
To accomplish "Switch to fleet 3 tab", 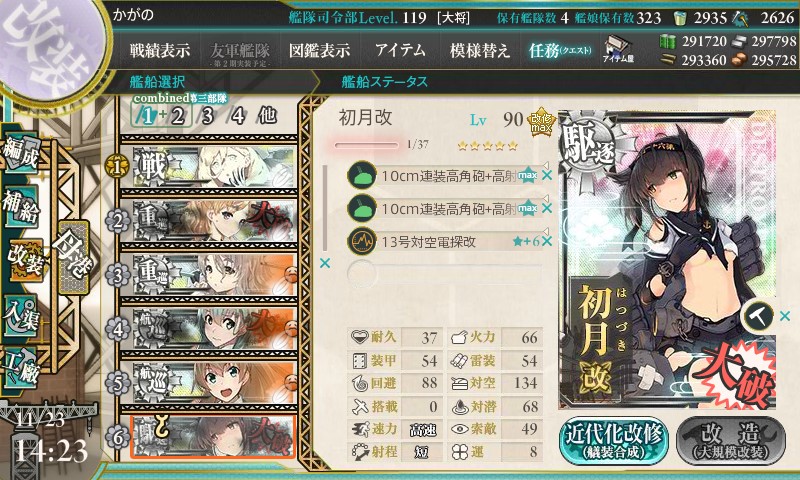I will pyautogui.click(x=207, y=116).
